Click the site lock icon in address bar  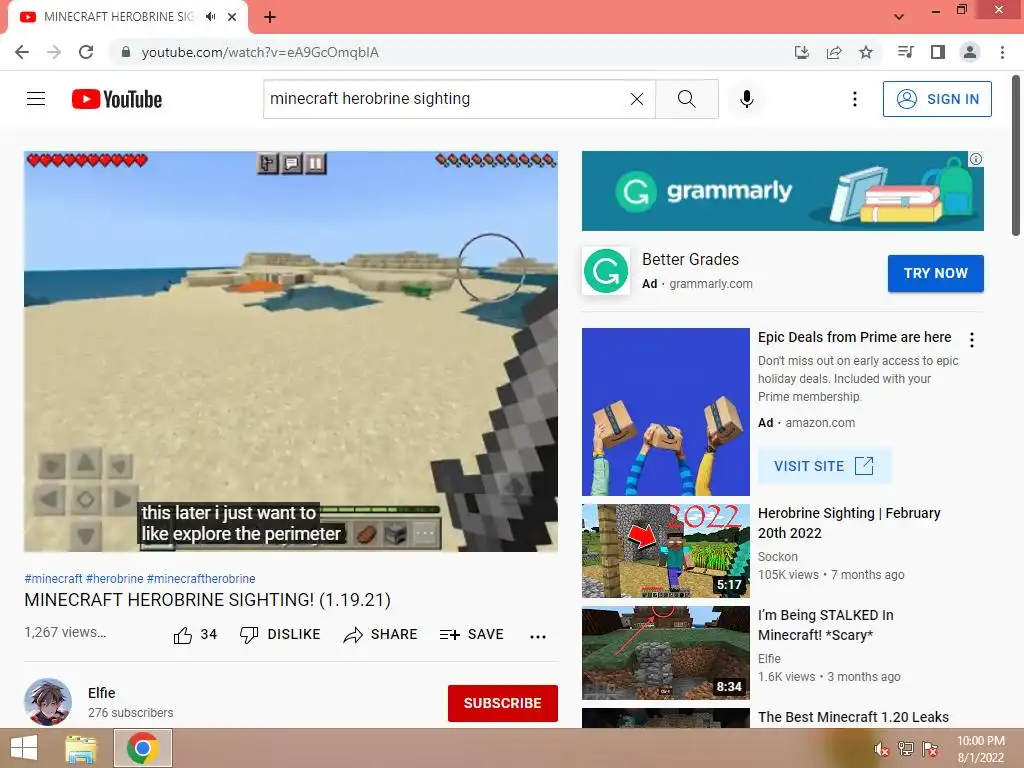(x=126, y=52)
